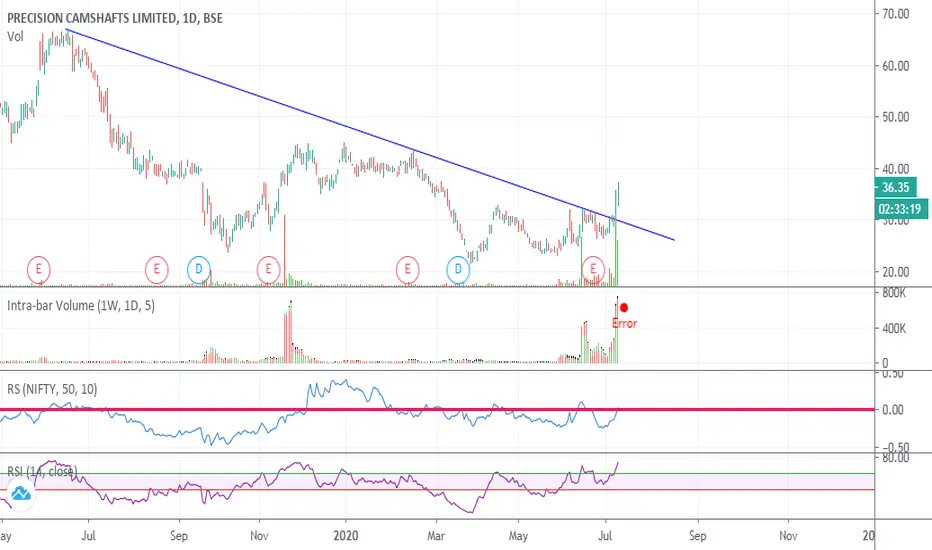Viewport: 932px width, 550px height.
Task: Click the 50.00 price axis label
Action: click(896, 117)
